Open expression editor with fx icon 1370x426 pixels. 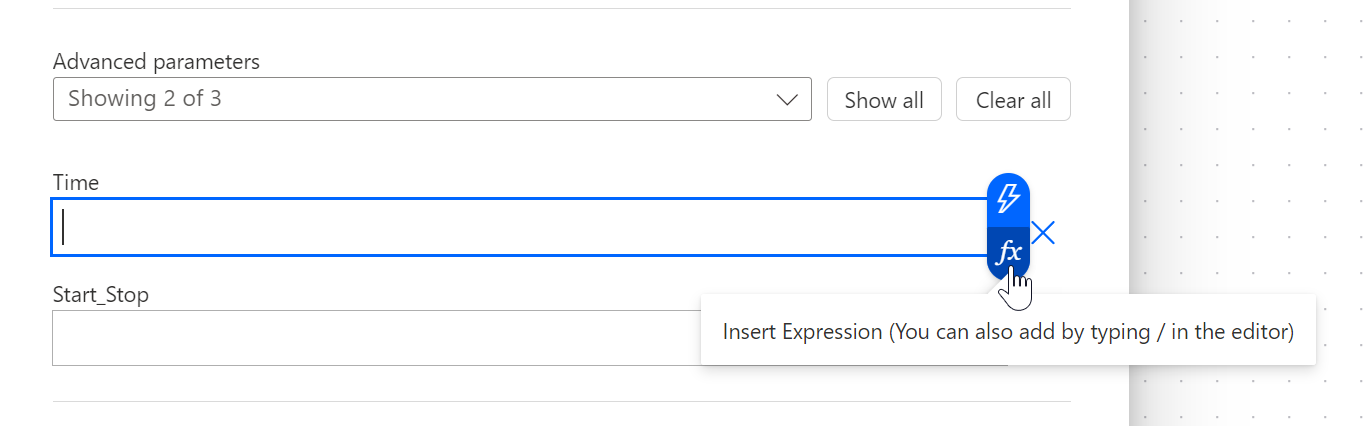1009,253
